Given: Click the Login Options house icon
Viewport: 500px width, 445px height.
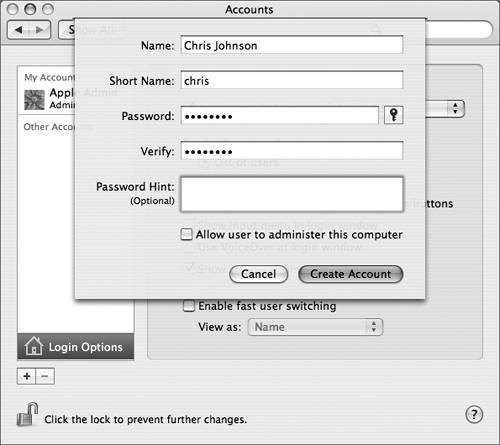Looking at the screenshot, I should click(x=34, y=346).
